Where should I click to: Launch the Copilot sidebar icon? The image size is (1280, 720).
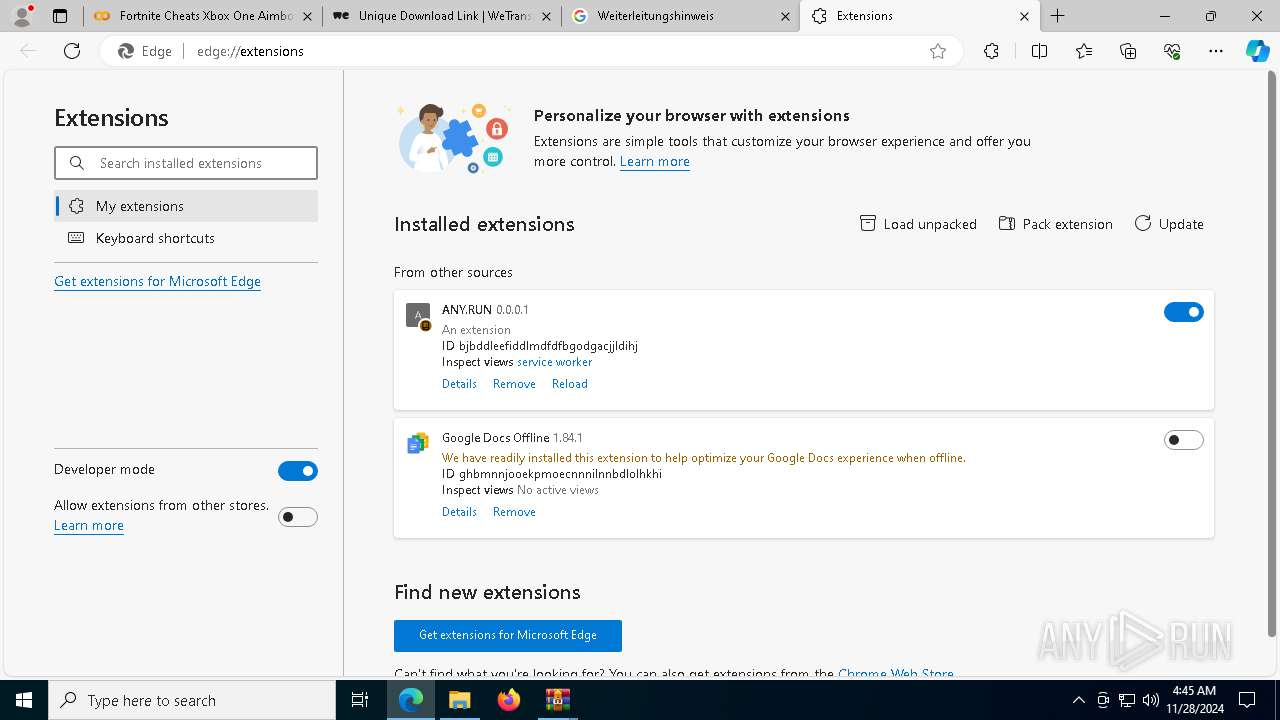point(1257,51)
